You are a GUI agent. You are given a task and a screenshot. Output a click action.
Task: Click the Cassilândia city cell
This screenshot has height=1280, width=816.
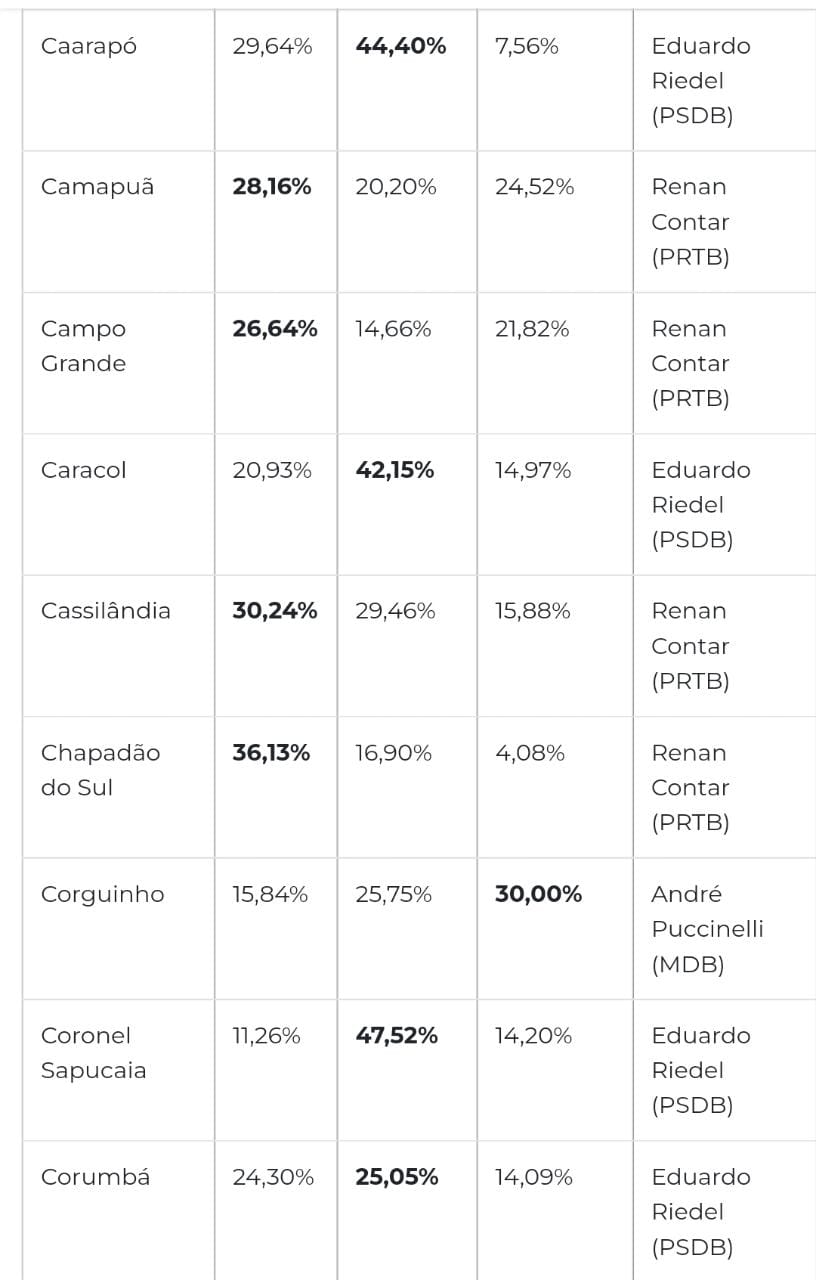coord(106,611)
